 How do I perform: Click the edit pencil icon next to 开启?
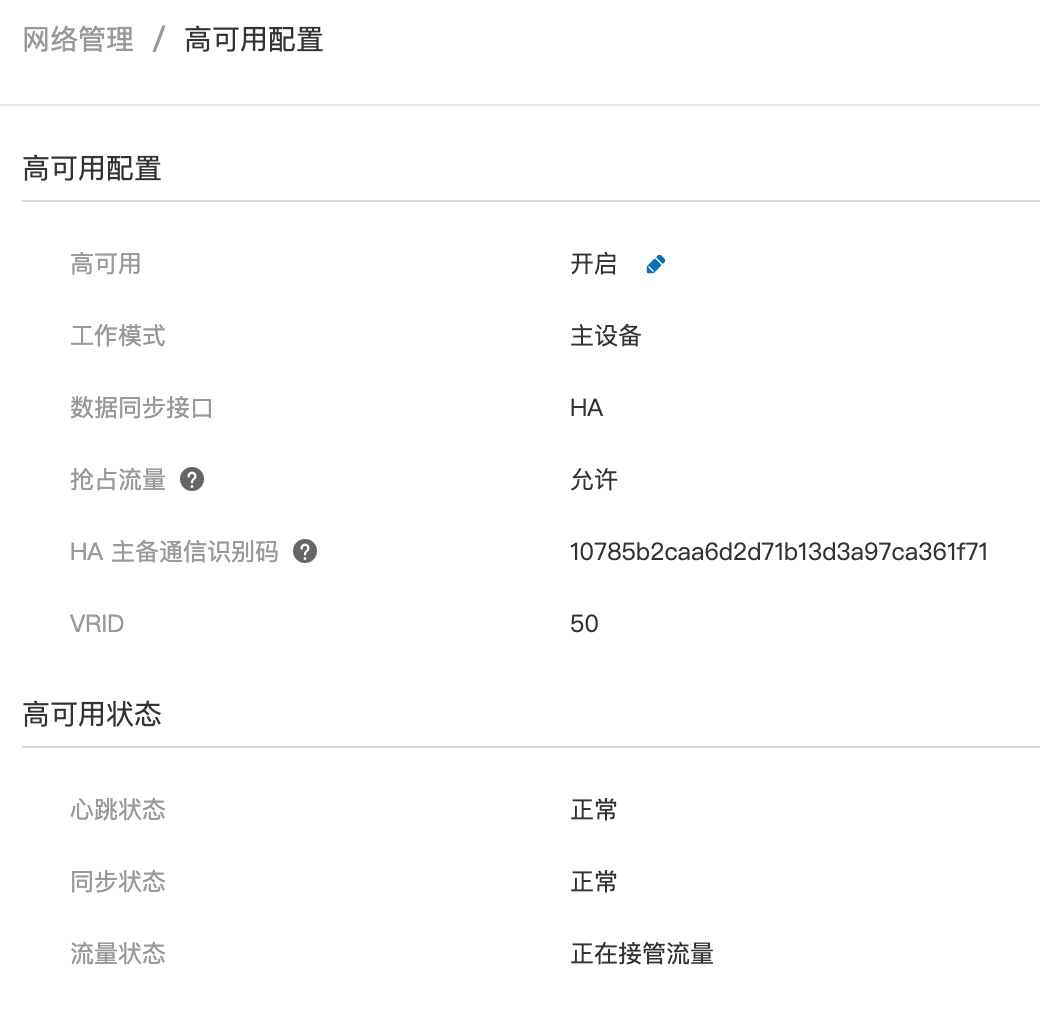click(656, 265)
